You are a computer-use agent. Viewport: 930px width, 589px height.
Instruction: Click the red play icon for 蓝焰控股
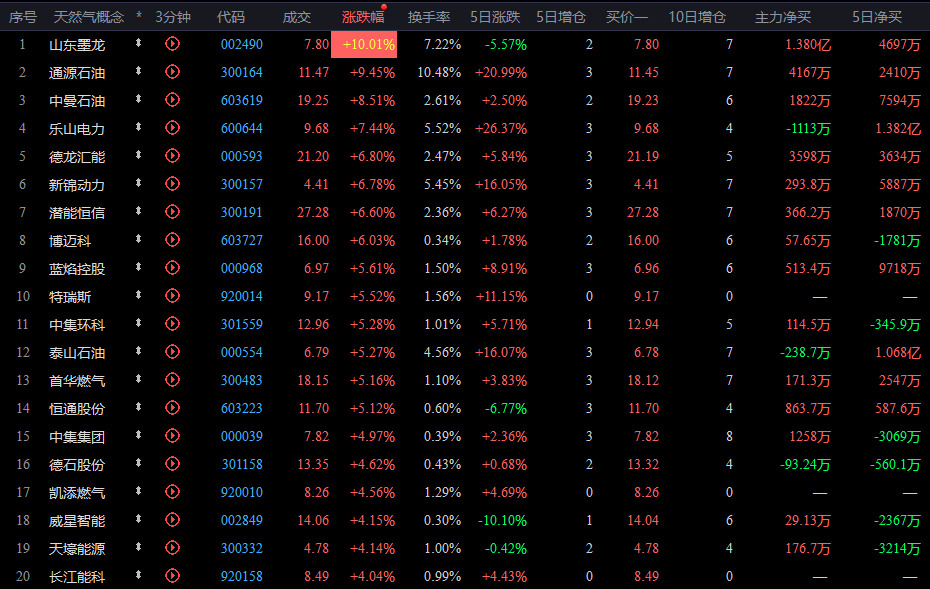(172, 268)
